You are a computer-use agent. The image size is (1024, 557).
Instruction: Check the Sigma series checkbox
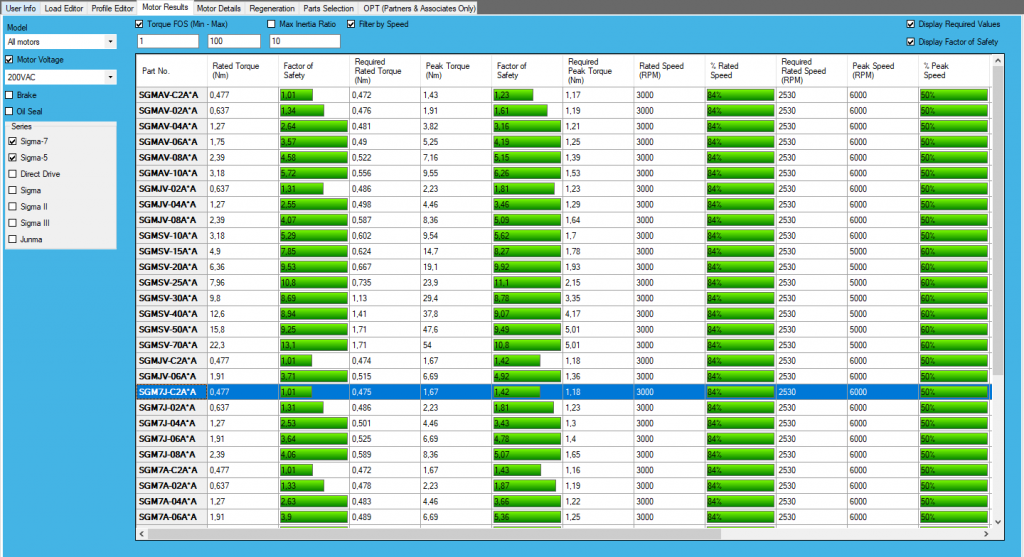[x=12, y=190]
